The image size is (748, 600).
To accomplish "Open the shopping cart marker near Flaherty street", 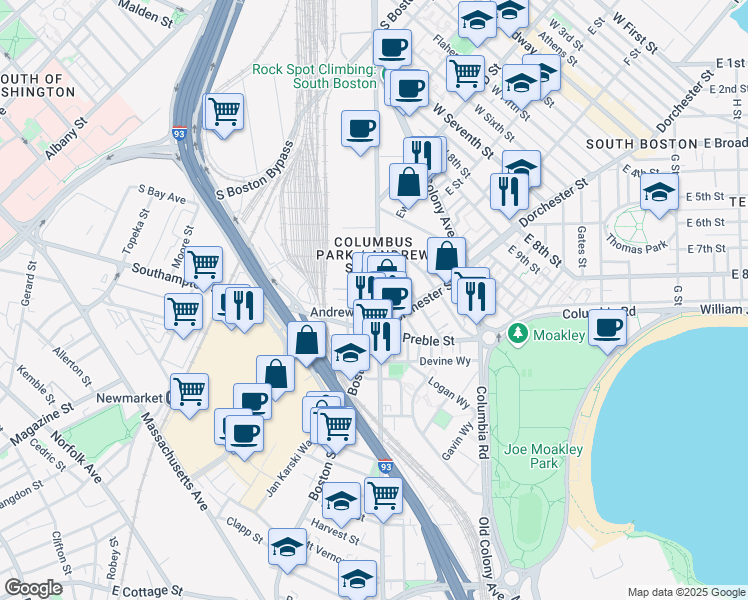I will point(466,74).
